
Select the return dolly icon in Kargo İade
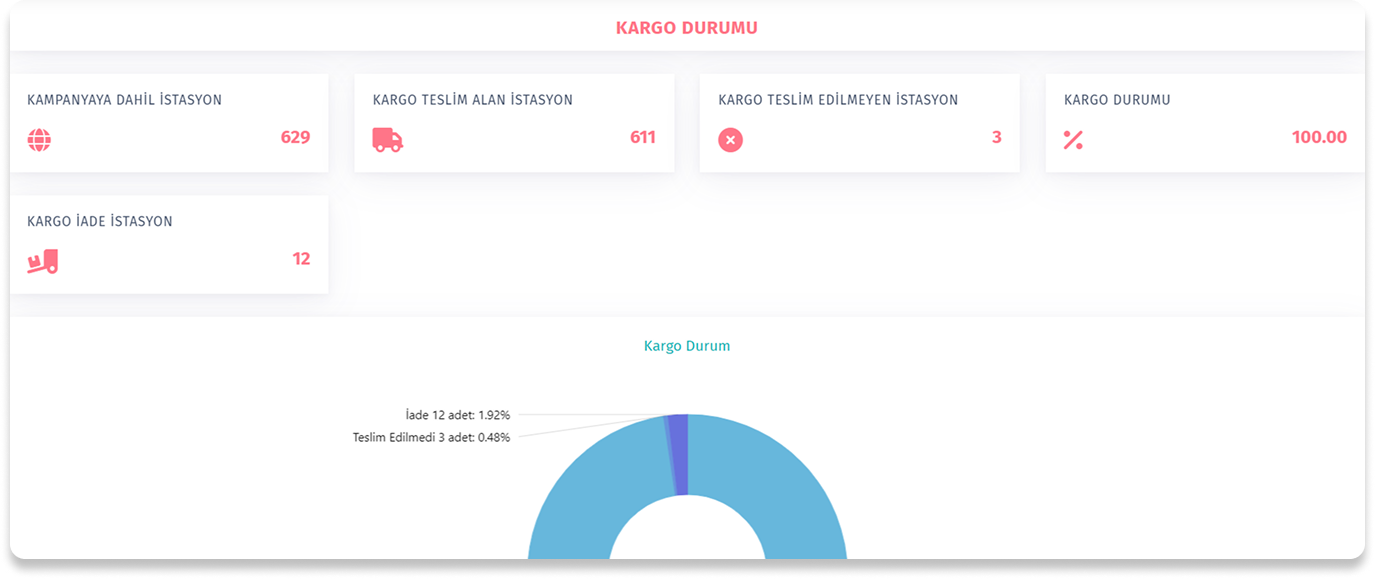coord(42,261)
